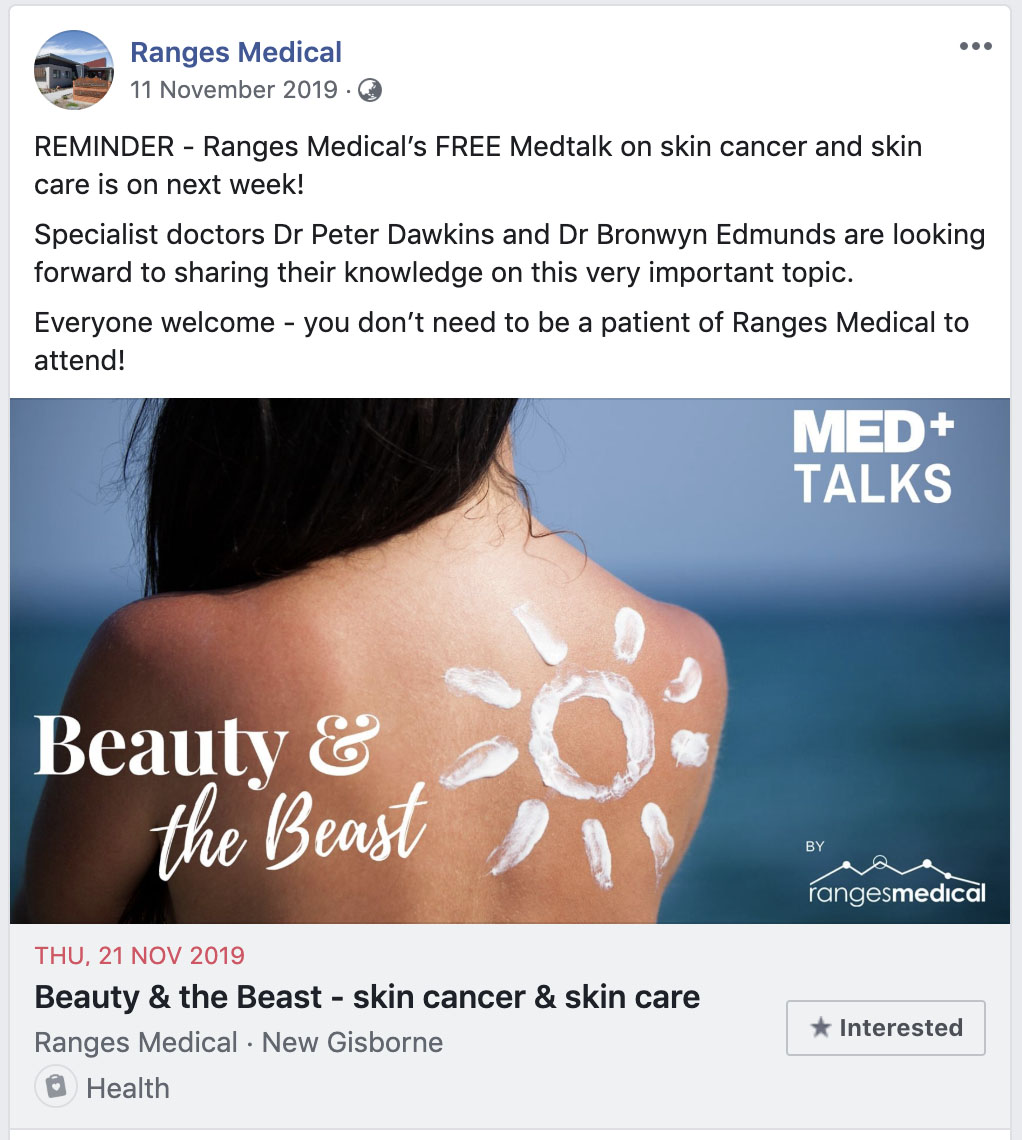Open the Beauty & the Beast event title
The height and width of the screenshot is (1140, 1022).
coord(367,997)
